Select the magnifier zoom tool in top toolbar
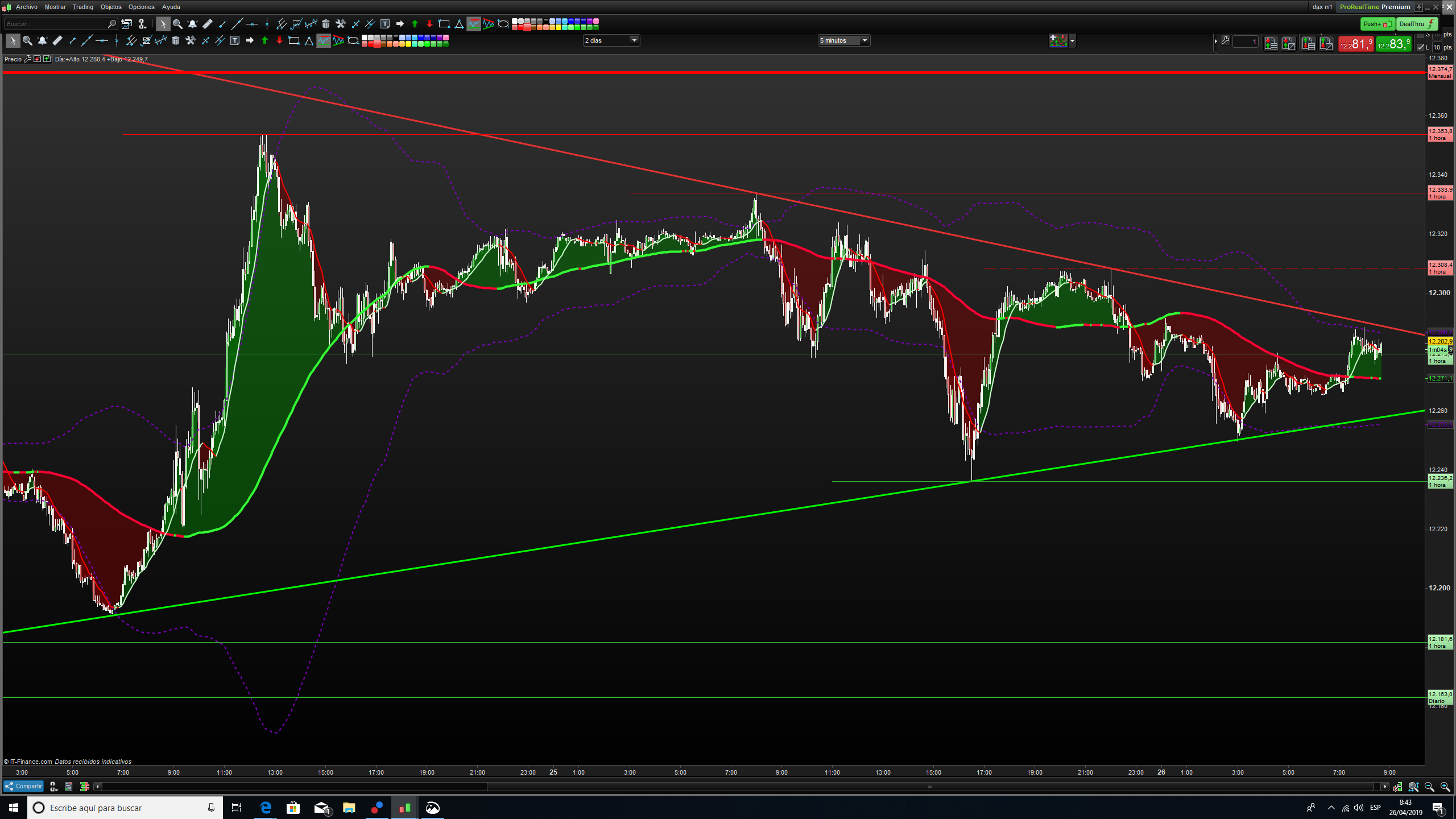Viewport: 1456px width, 819px height. pyautogui.click(x=177, y=24)
